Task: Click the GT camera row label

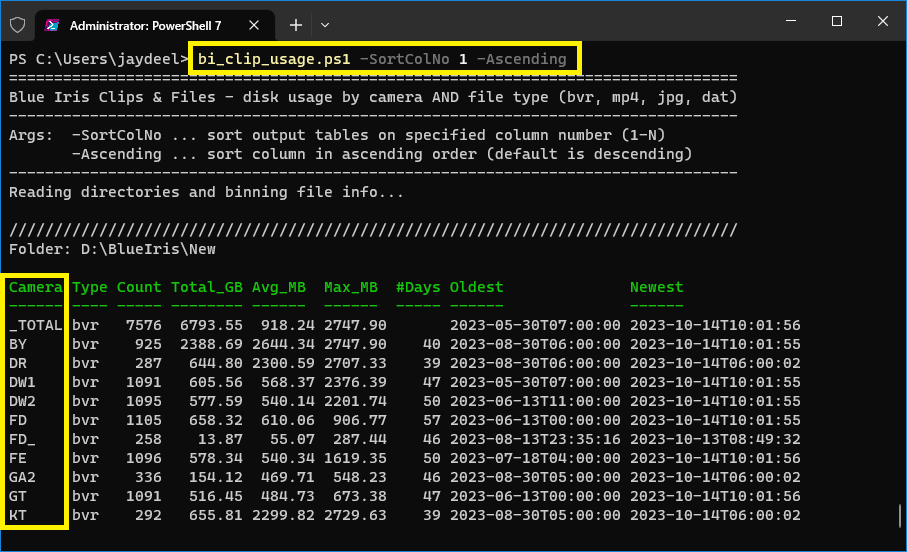Action: [x=18, y=497]
